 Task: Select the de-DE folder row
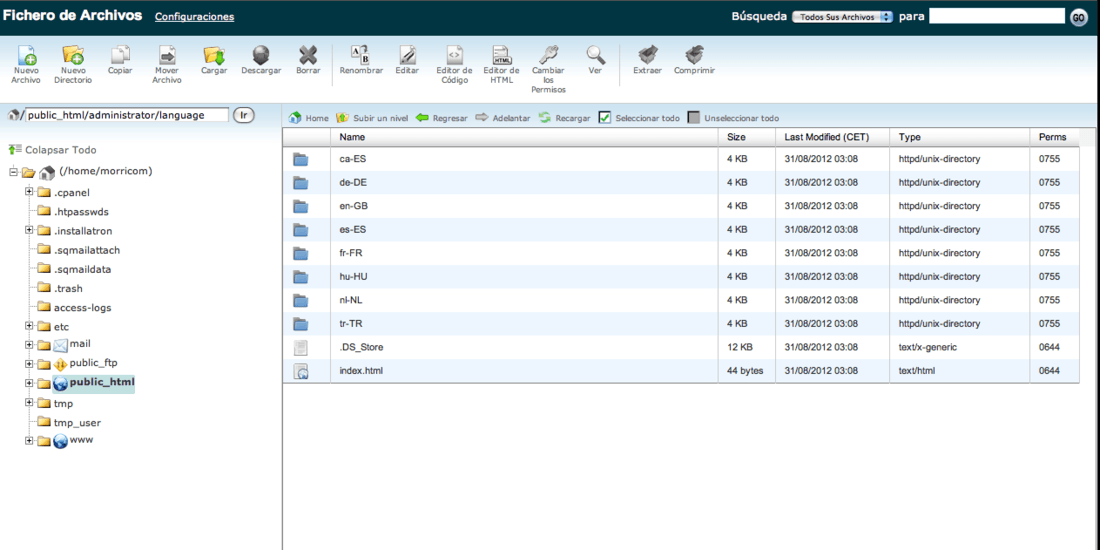(x=681, y=182)
